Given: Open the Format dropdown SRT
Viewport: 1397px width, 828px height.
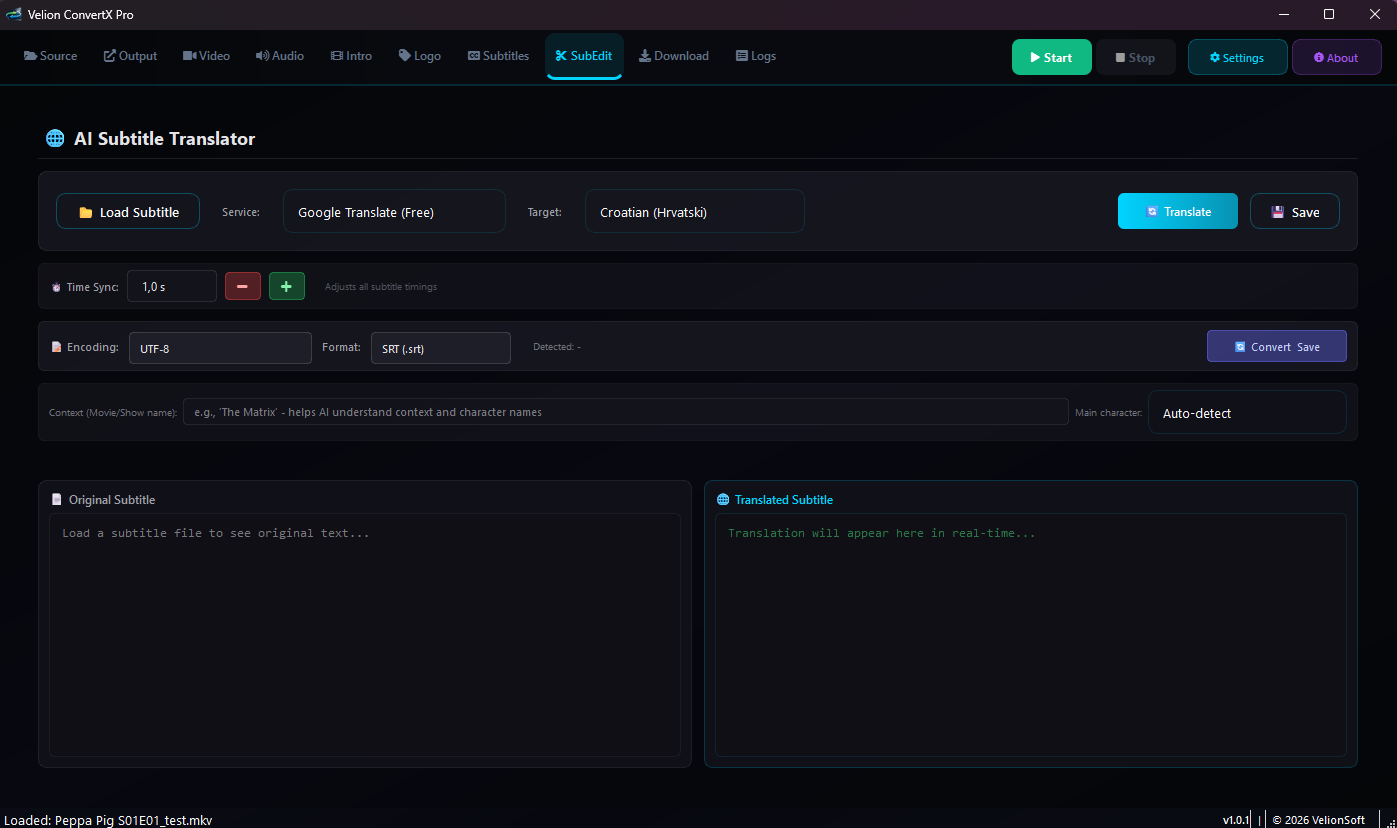Looking at the screenshot, I should point(441,348).
